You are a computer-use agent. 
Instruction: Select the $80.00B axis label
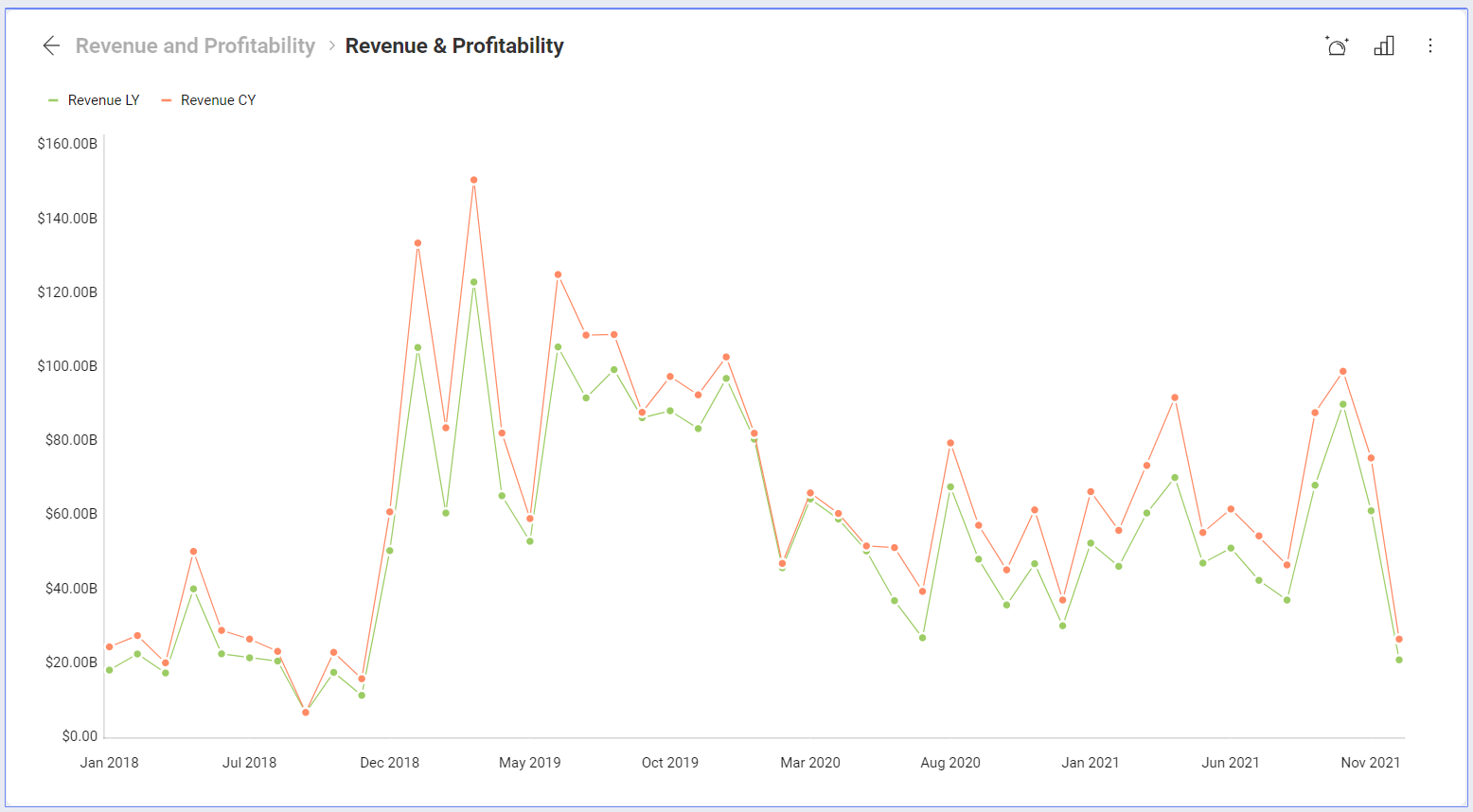click(71, 439)
